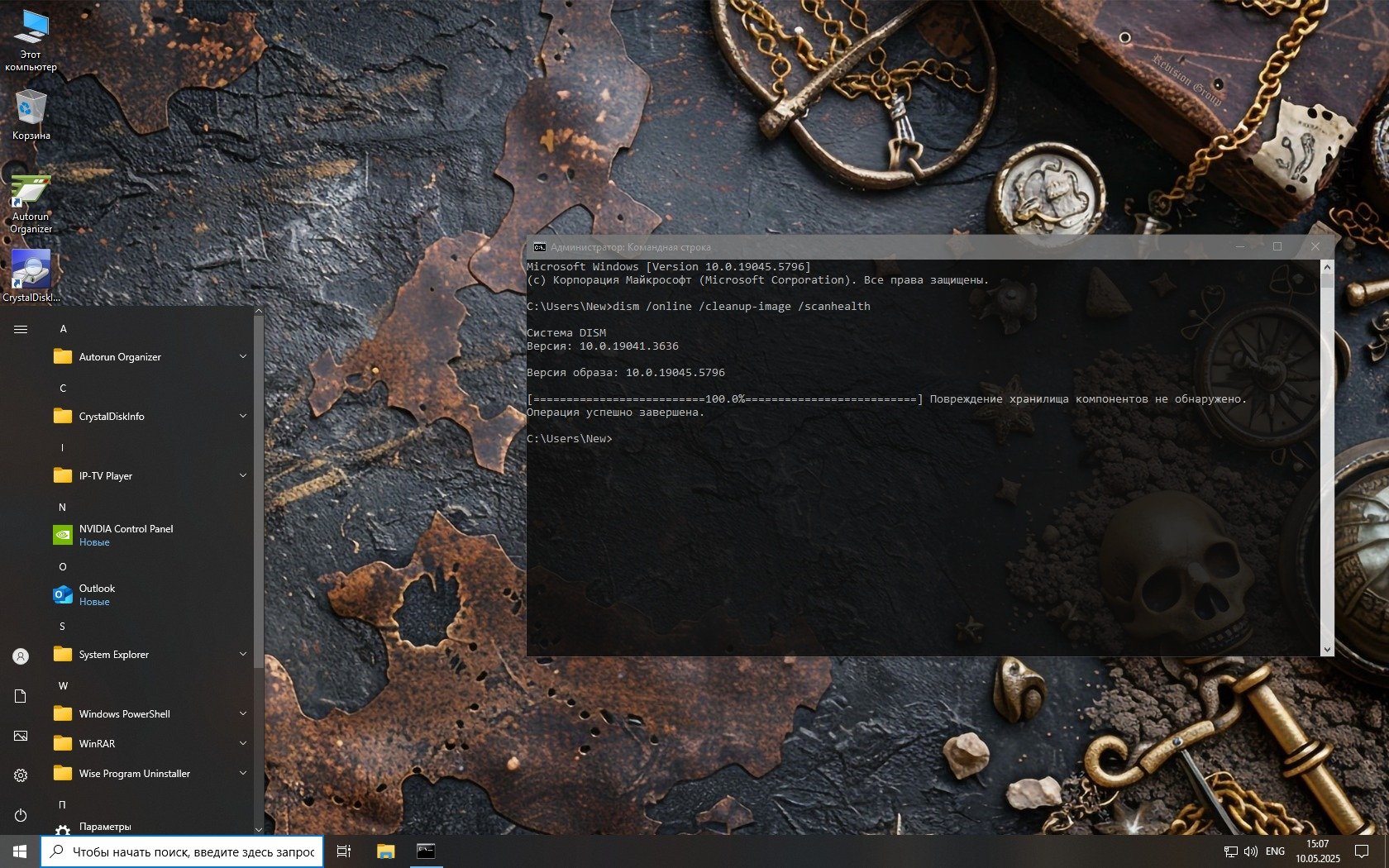This screenshot has height=868, width=1389.
Task: Click the taskbar search input field
Action: click(x=192, y=851)
